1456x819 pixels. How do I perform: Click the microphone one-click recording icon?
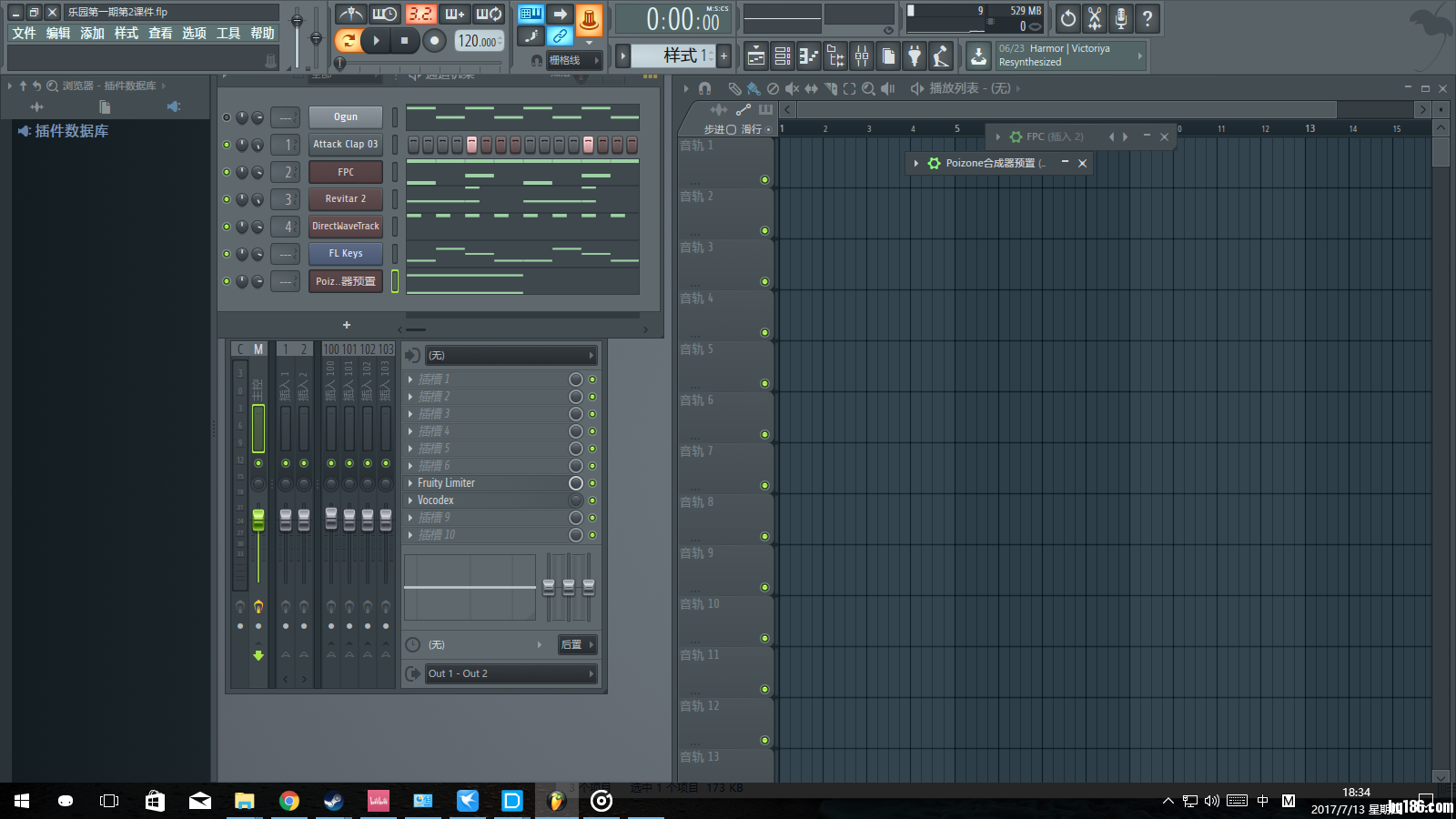click(1121, 18)
